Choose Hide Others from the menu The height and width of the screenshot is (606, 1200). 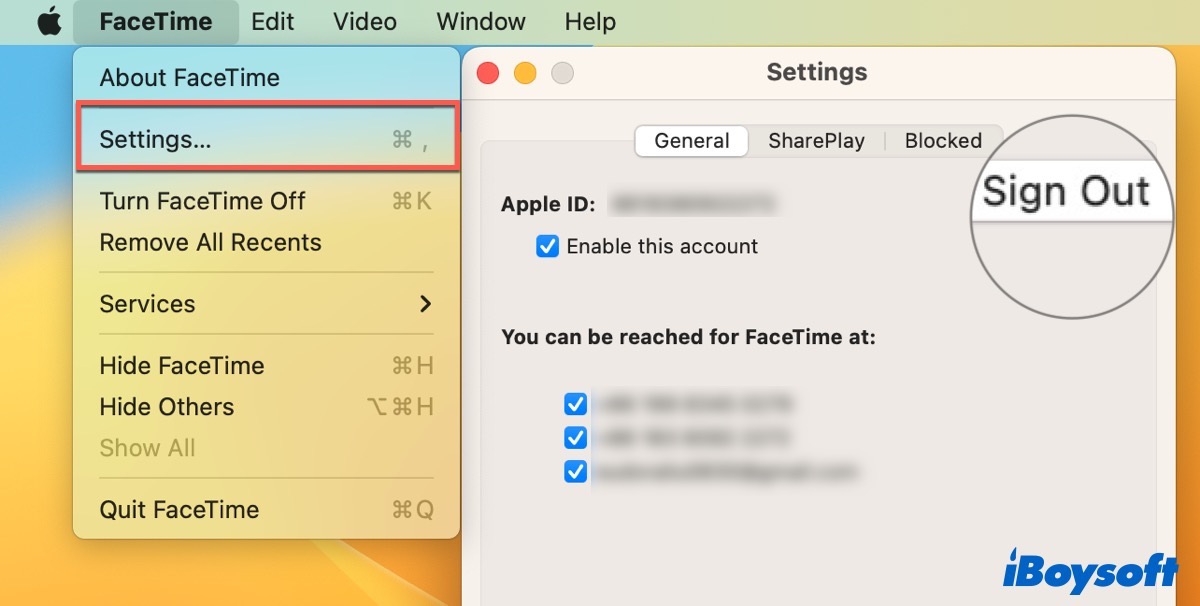coord(167,407)
